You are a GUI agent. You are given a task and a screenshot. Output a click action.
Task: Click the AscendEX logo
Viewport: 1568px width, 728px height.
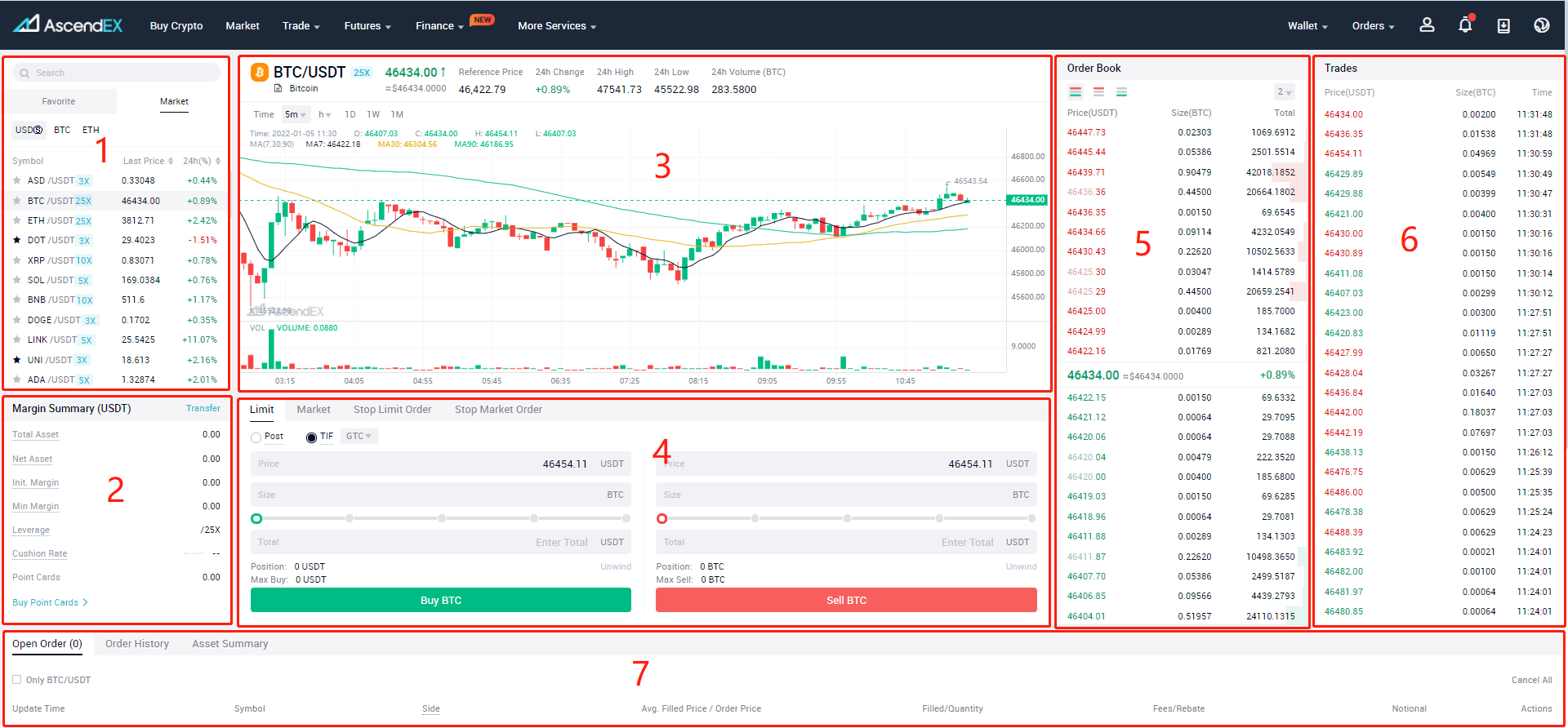pyautogui.click(x=67, y=24)
